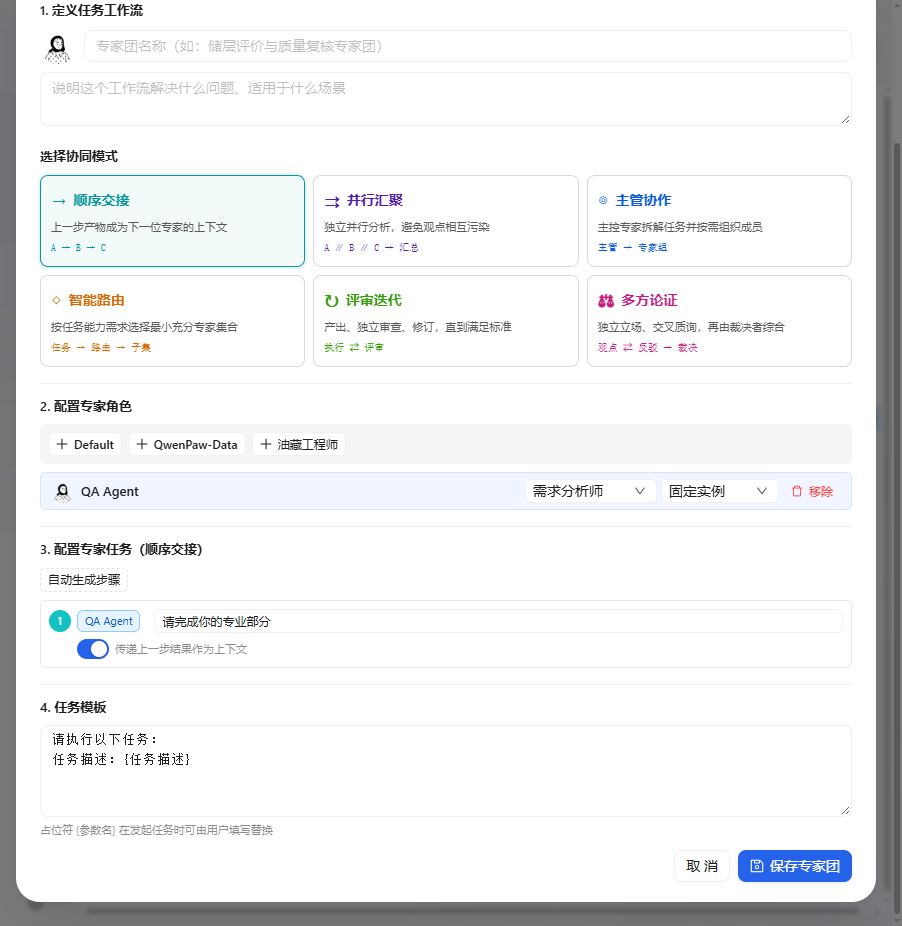
Task: Click the plus icon beside QwenPaw-Data
Action: (142, 444)
